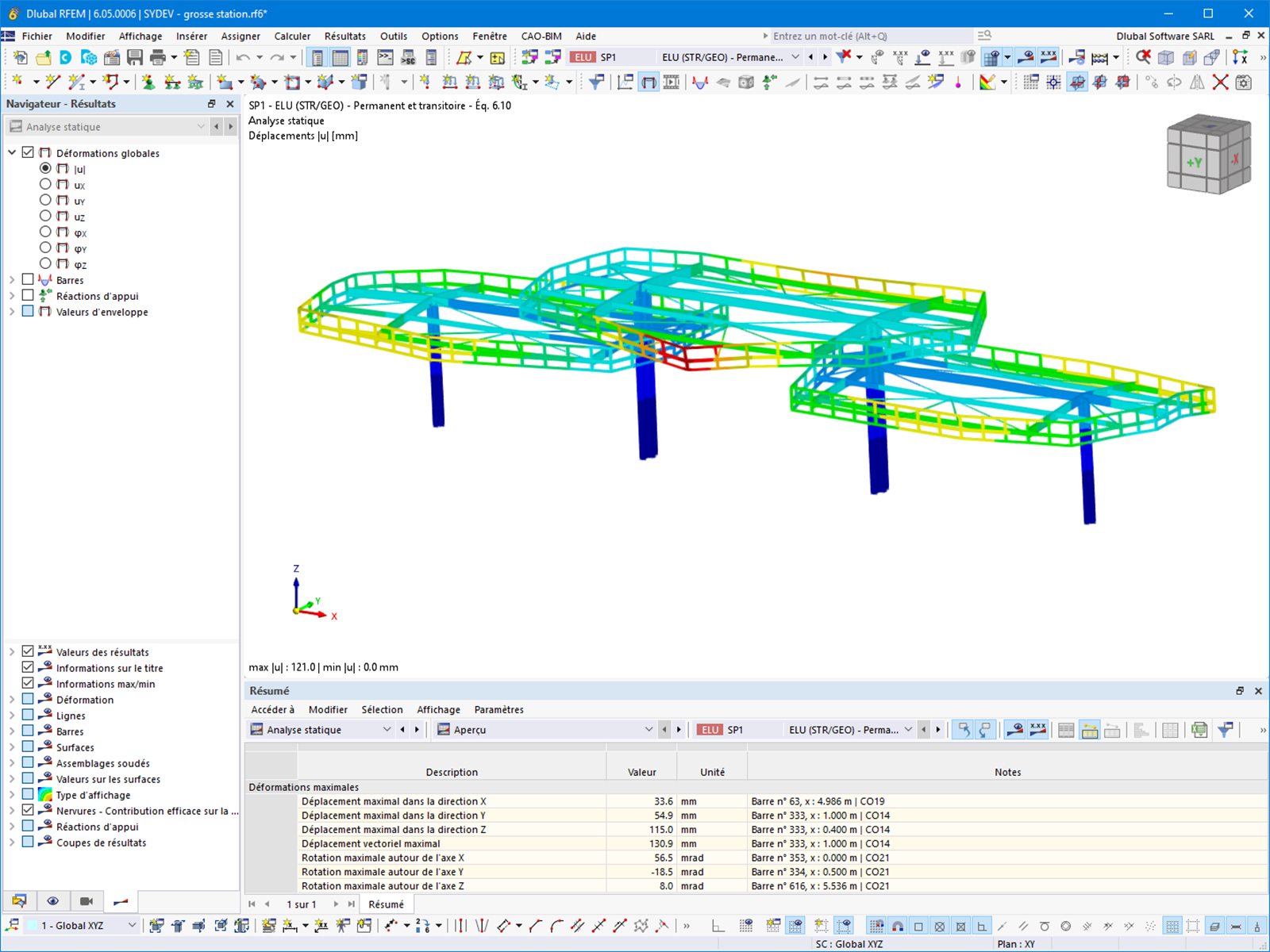
Task: Close the Résumé panel
Action: tap(1258, 691)
